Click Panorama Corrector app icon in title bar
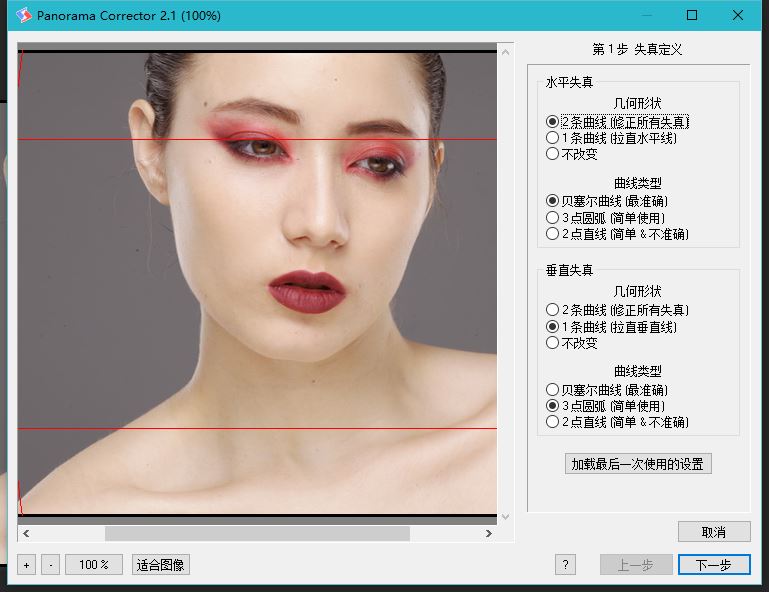Screen dimensions: 769x592 pyautogui.click(x=23, y=16)
